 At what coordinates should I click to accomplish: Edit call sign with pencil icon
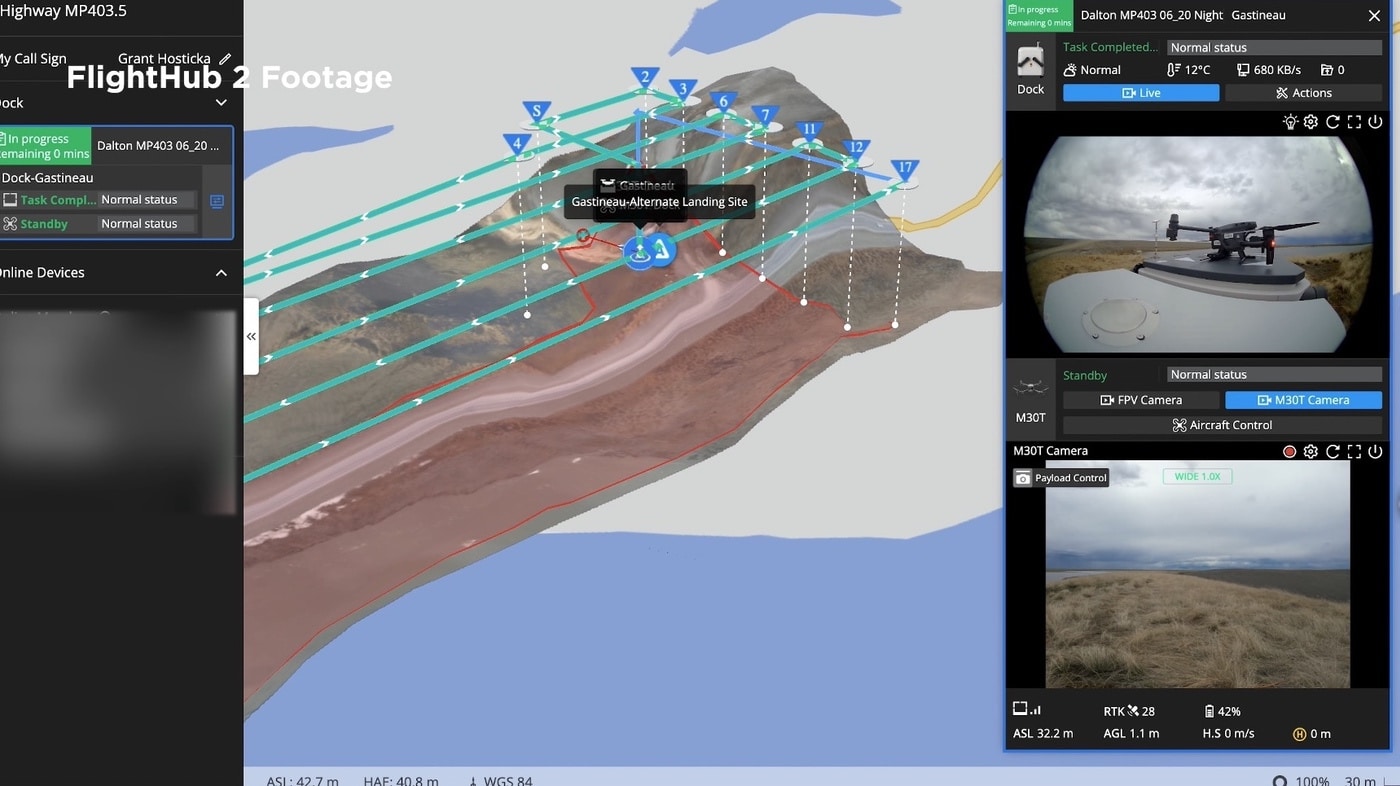click(x=225, y=59)
